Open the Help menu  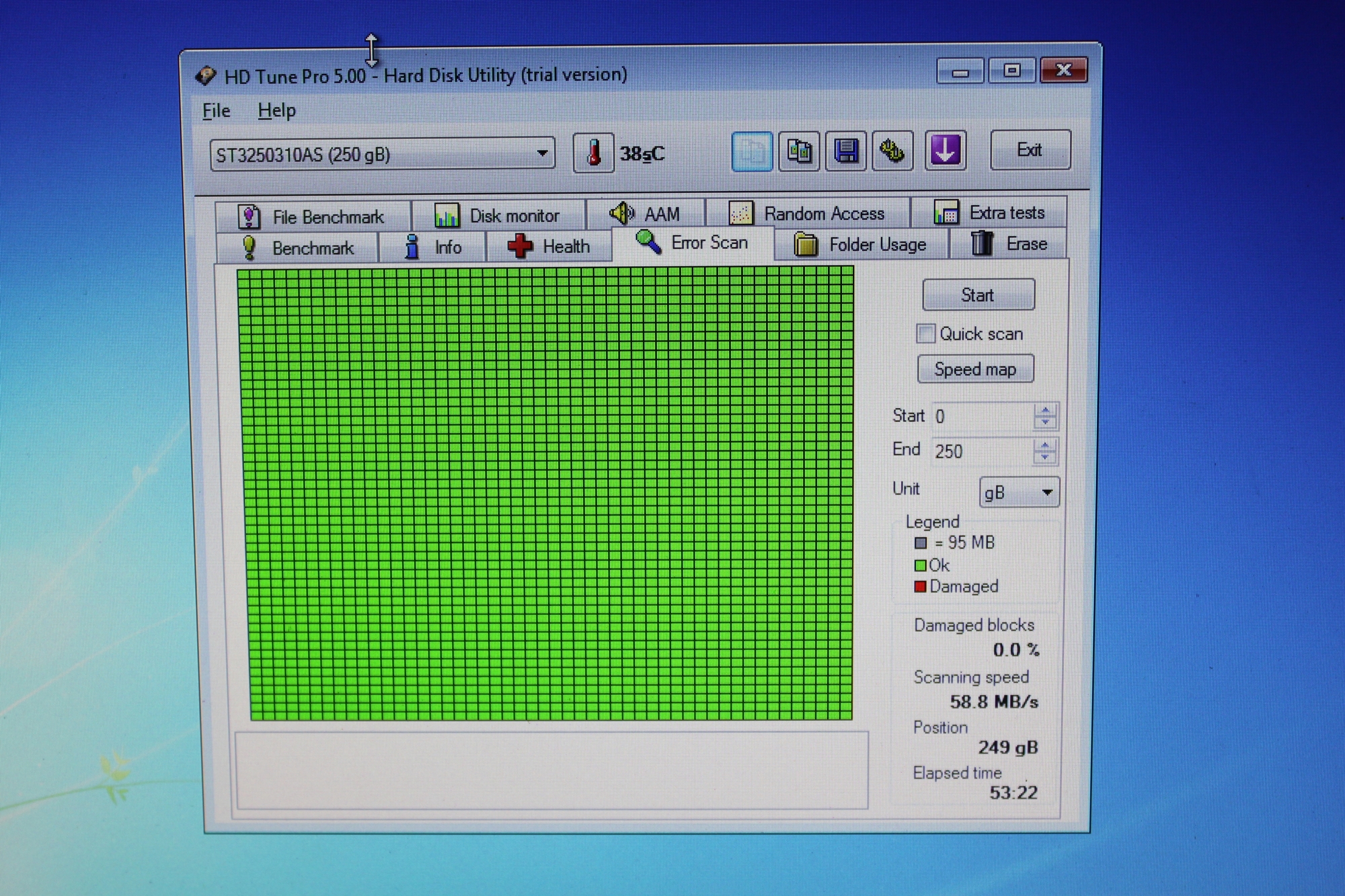(276, 110)
